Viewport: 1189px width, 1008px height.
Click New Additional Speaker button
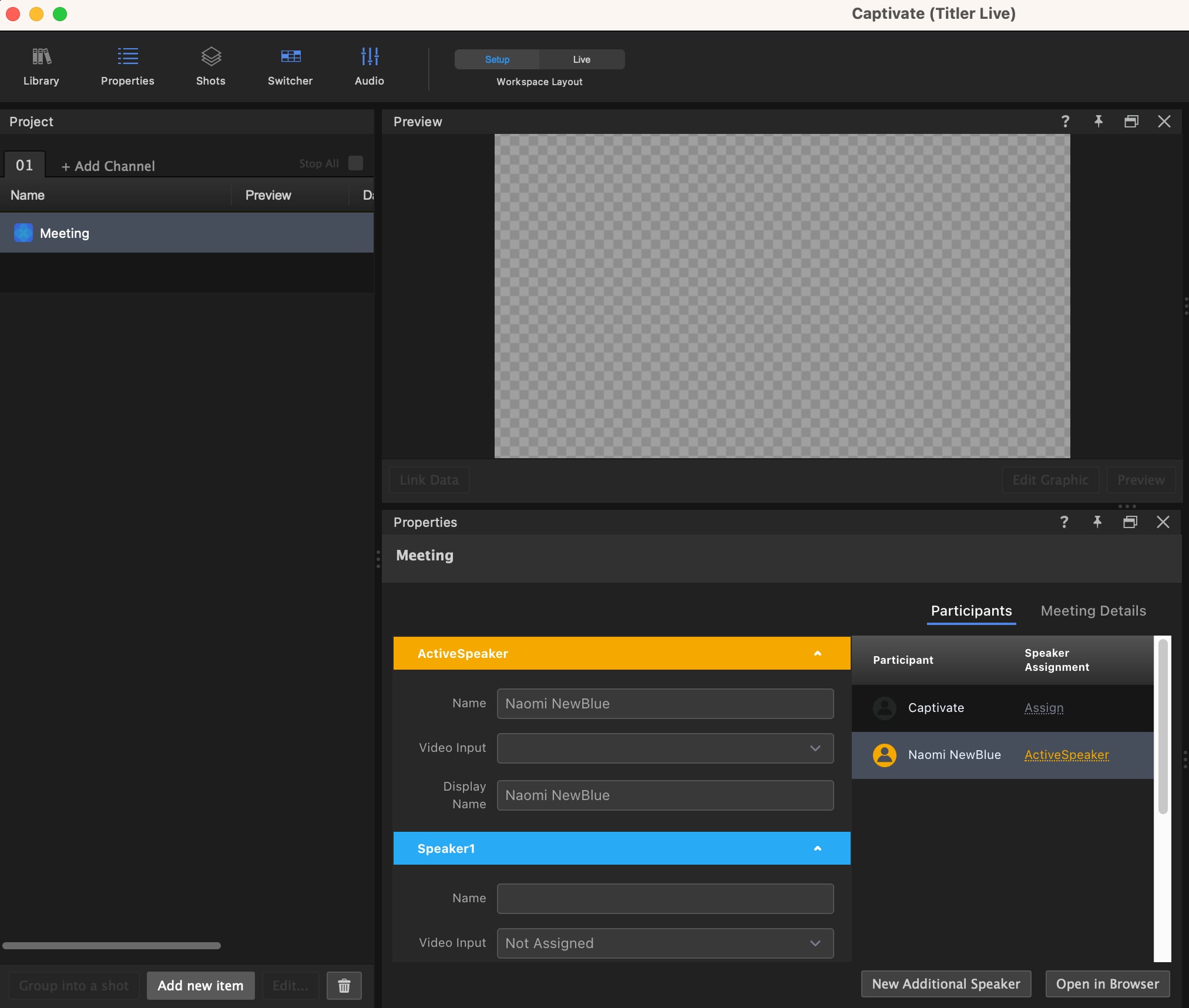[x=946, y=984]
